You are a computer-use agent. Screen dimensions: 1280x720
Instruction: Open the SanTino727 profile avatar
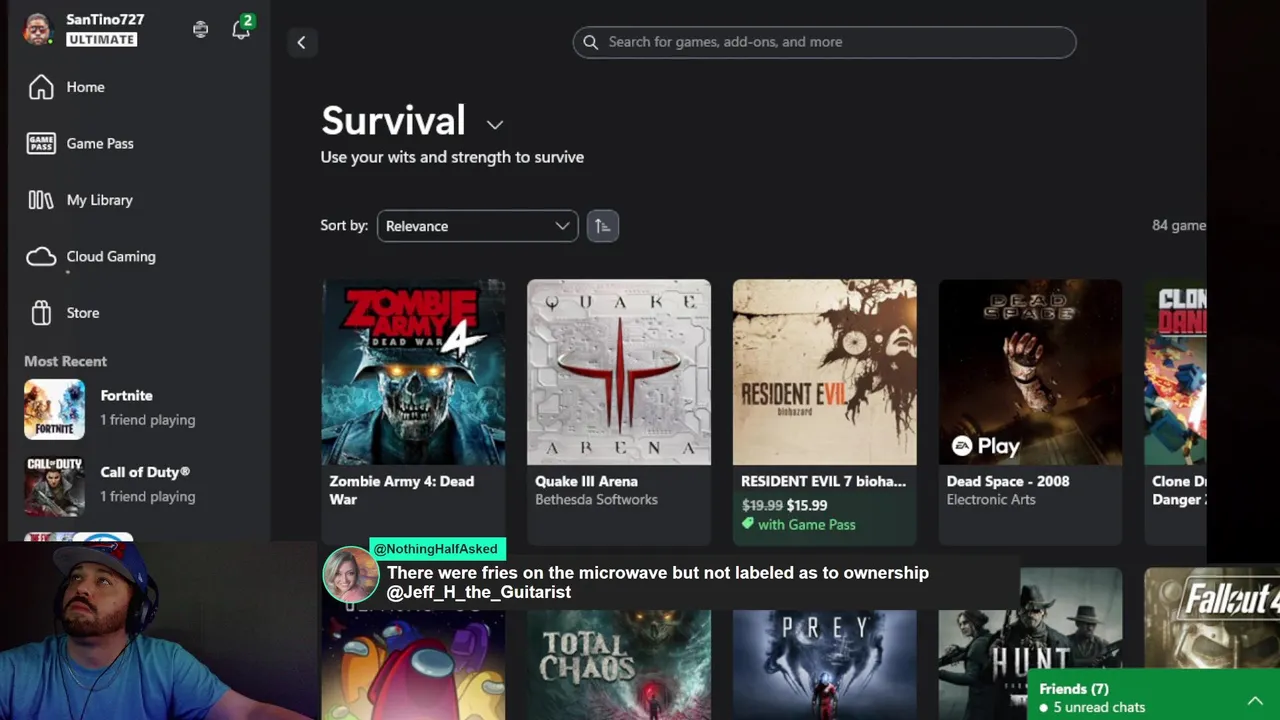[38, 29]
